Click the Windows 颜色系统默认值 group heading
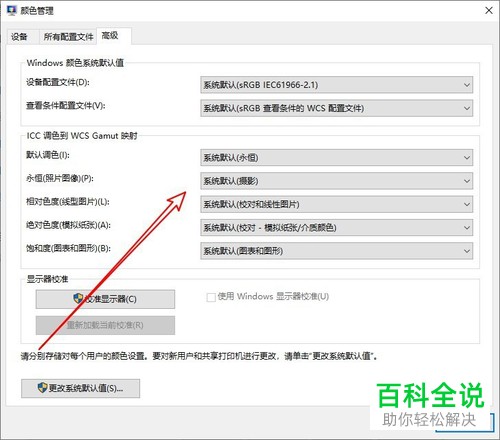This screenshot has width=500, height=440. tap(75, 63)
